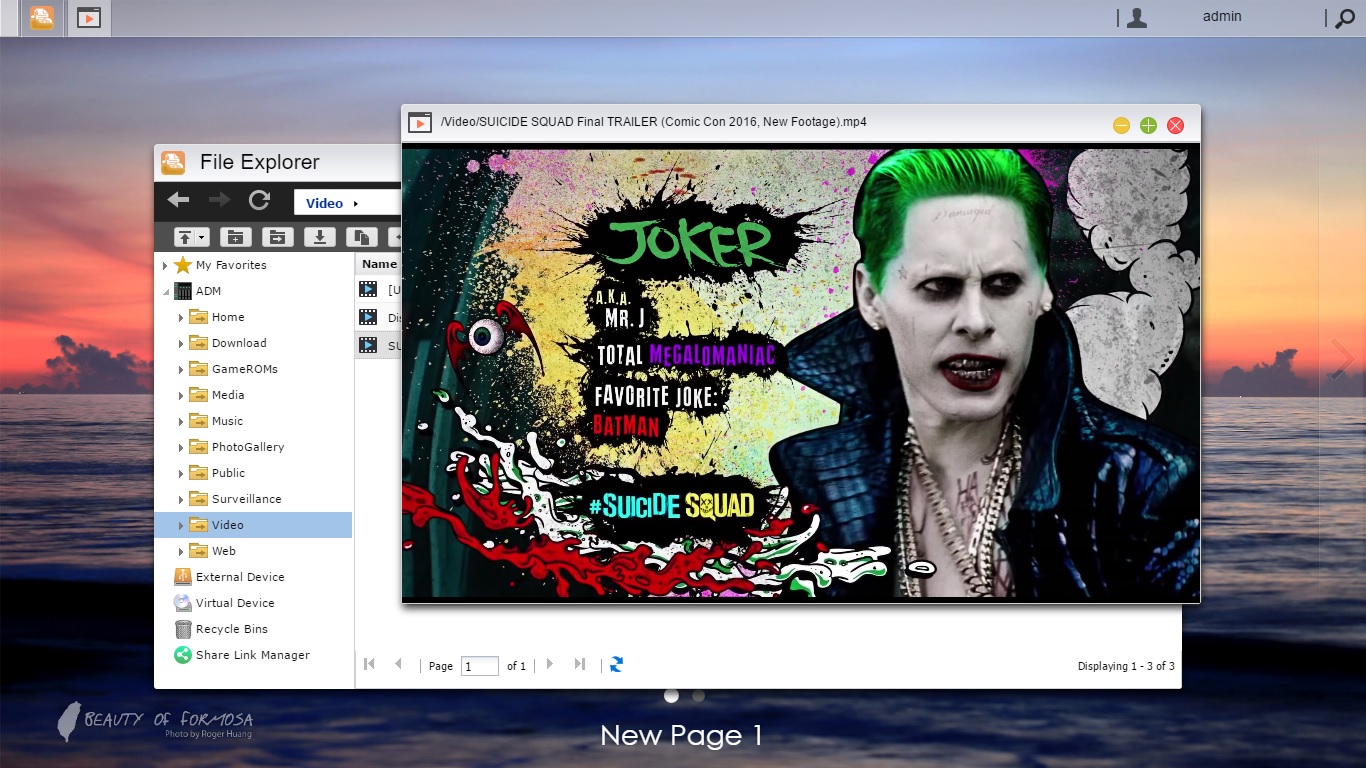The height and width of the screenshot is (768, 1366).
Task: Open File Explorer from the top taskbar
Action: pos(42,17)
